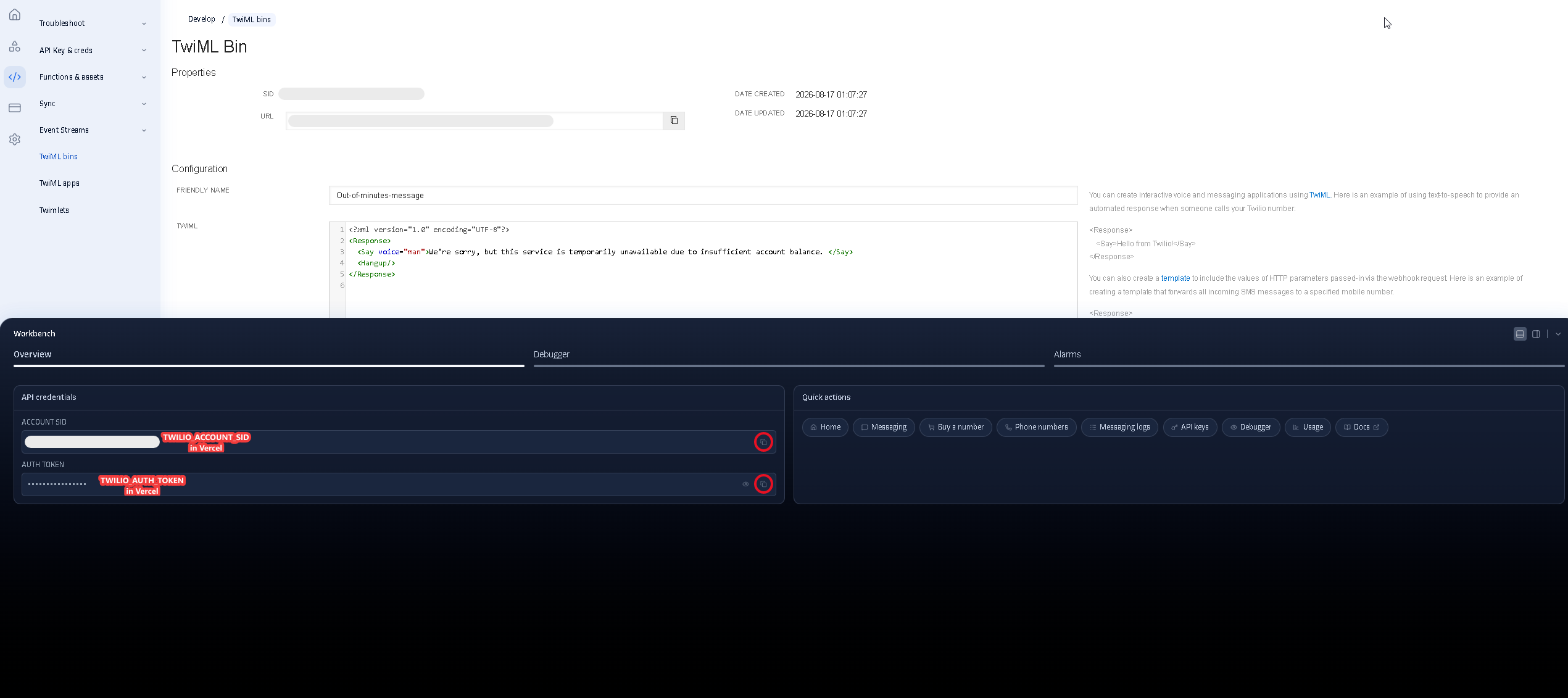
Task: Open Twimlets in sidebar
Action: click(54, 210)
